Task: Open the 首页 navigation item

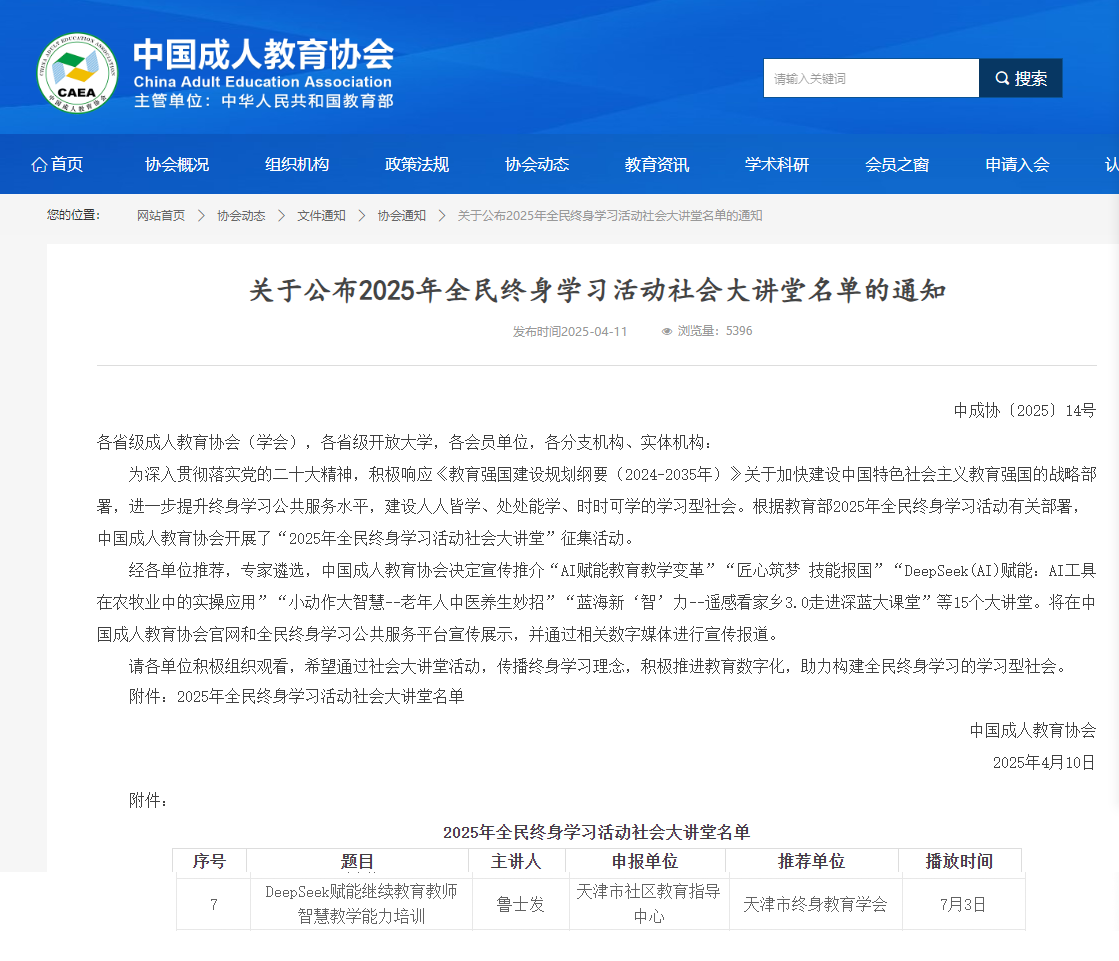Action: click(57, 165)
